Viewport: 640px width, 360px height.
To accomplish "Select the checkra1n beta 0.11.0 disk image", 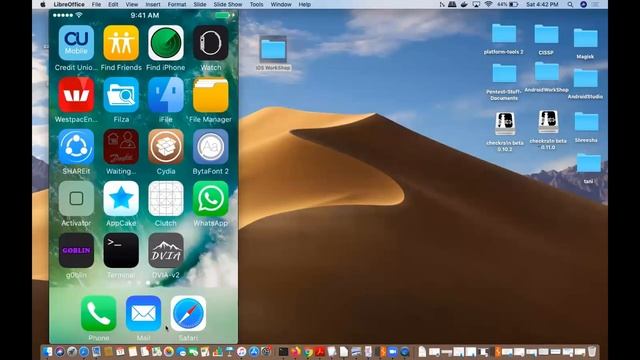I will pyautogui.click(x=548, y=122).
